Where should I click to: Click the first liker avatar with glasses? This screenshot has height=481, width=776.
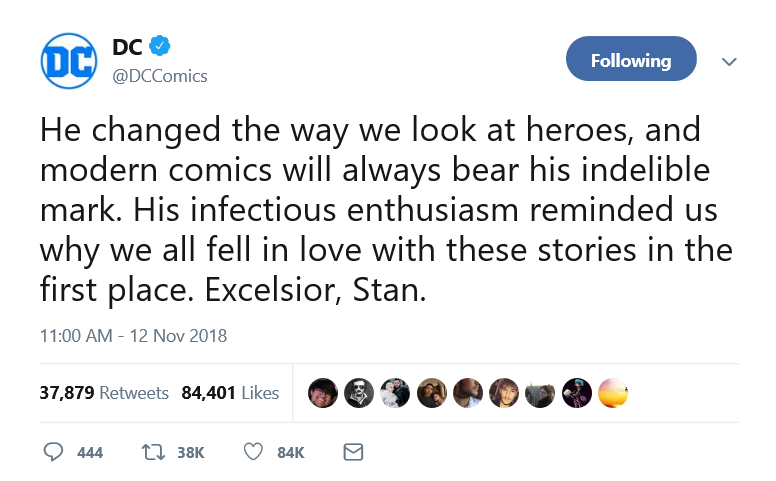point(323,393)
